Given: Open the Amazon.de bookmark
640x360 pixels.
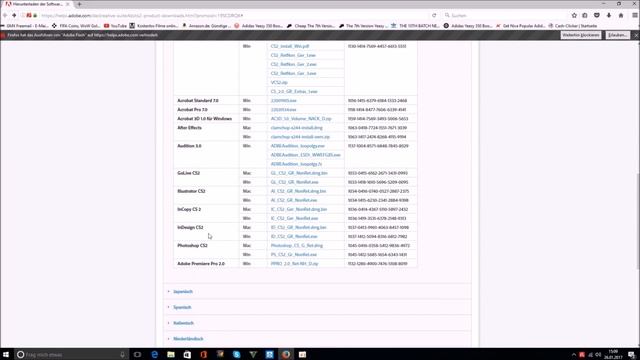Looking at the screenshot, I should [207, 26].
